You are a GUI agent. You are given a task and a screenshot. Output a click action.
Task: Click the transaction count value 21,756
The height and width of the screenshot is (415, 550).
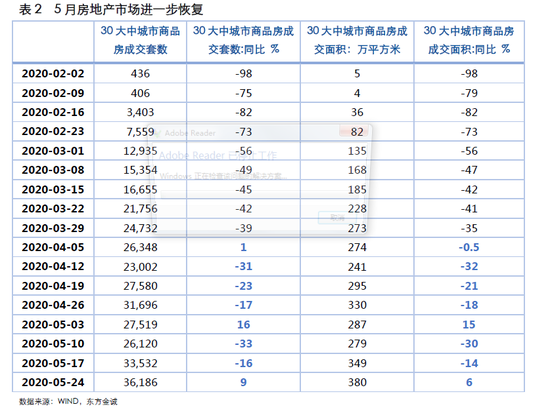pos(140,209)
